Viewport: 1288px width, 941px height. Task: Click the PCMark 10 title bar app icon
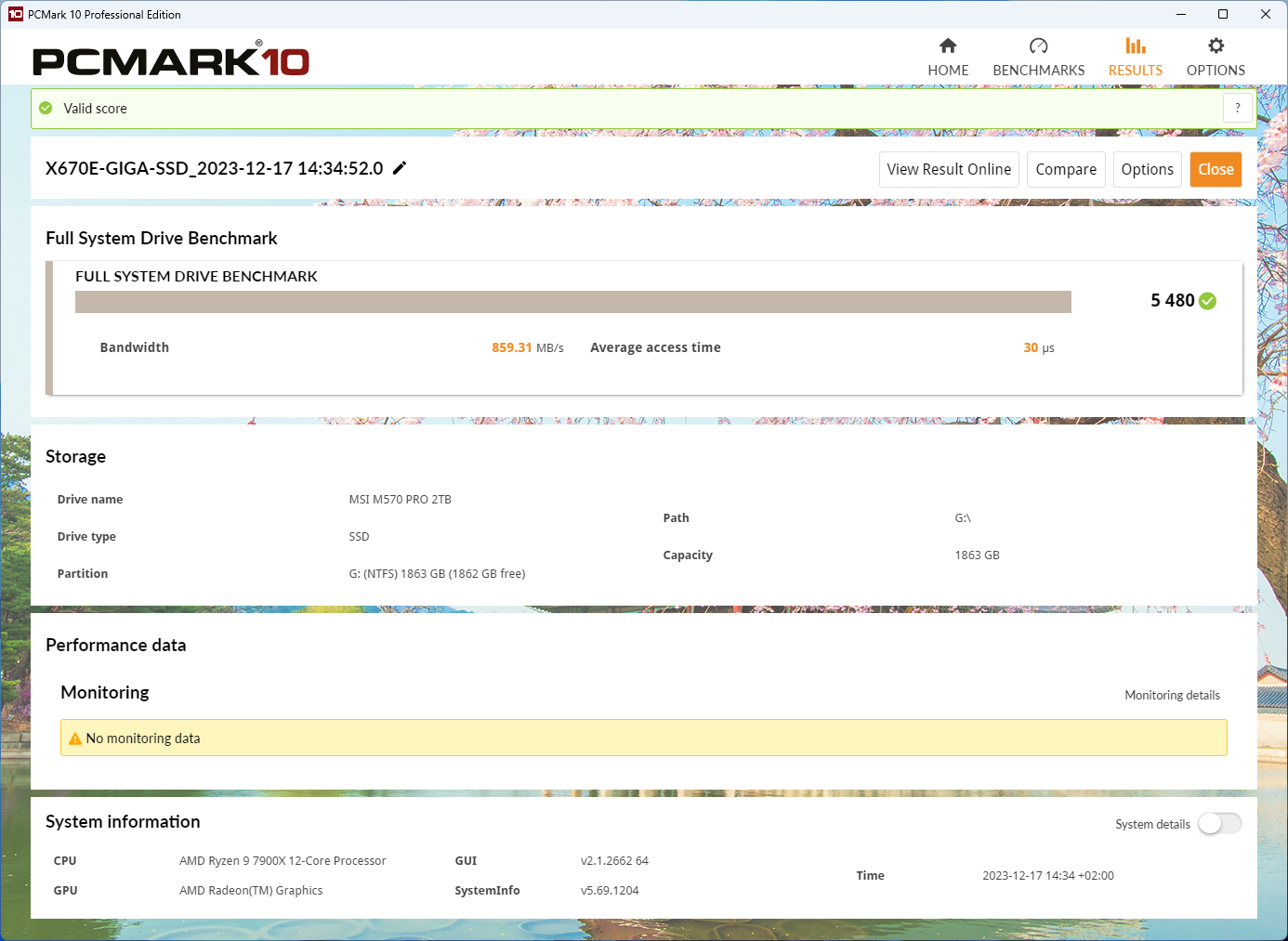pos(15,14)
